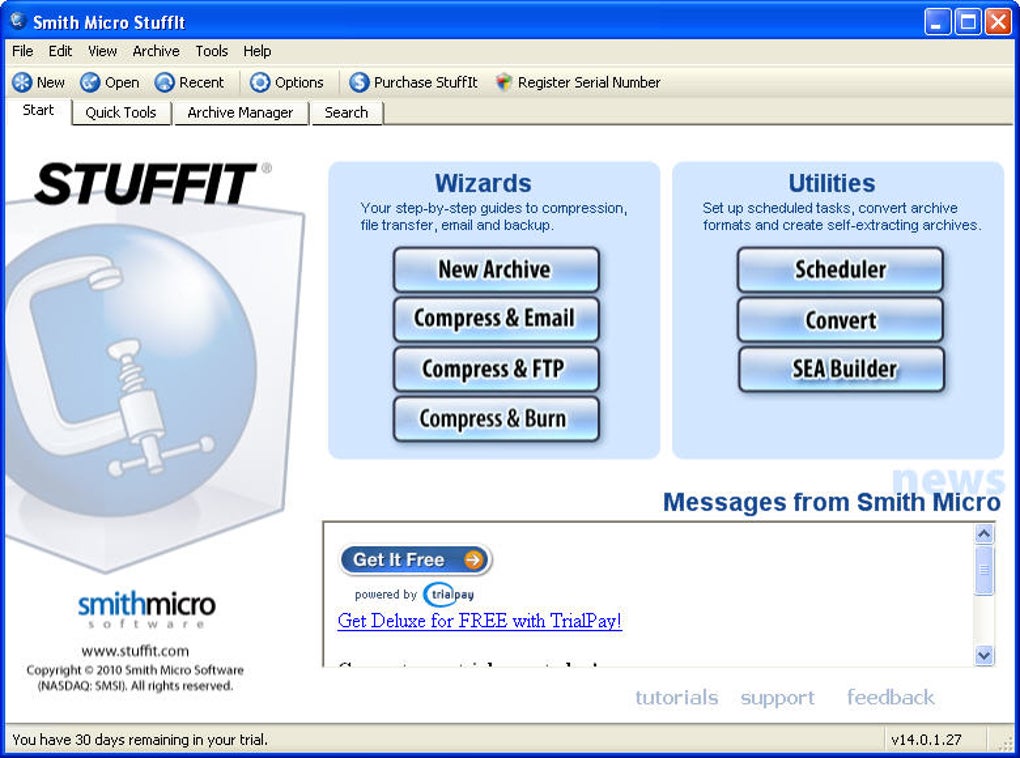Click the Open archive toolbar icon
1020x758 pixels.
click(90, 83)
